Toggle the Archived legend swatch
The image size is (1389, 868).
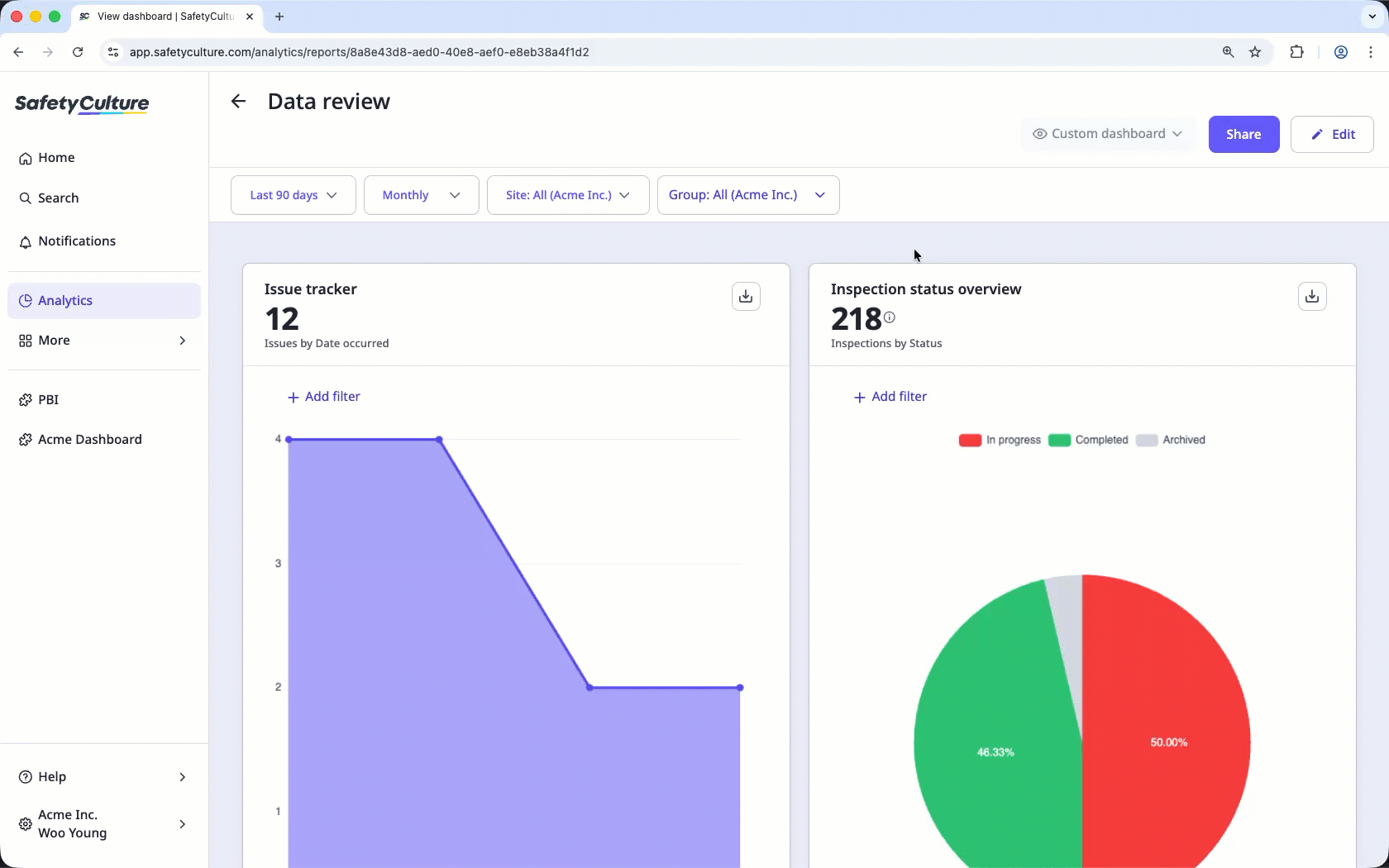click(x=1147, y=441)
